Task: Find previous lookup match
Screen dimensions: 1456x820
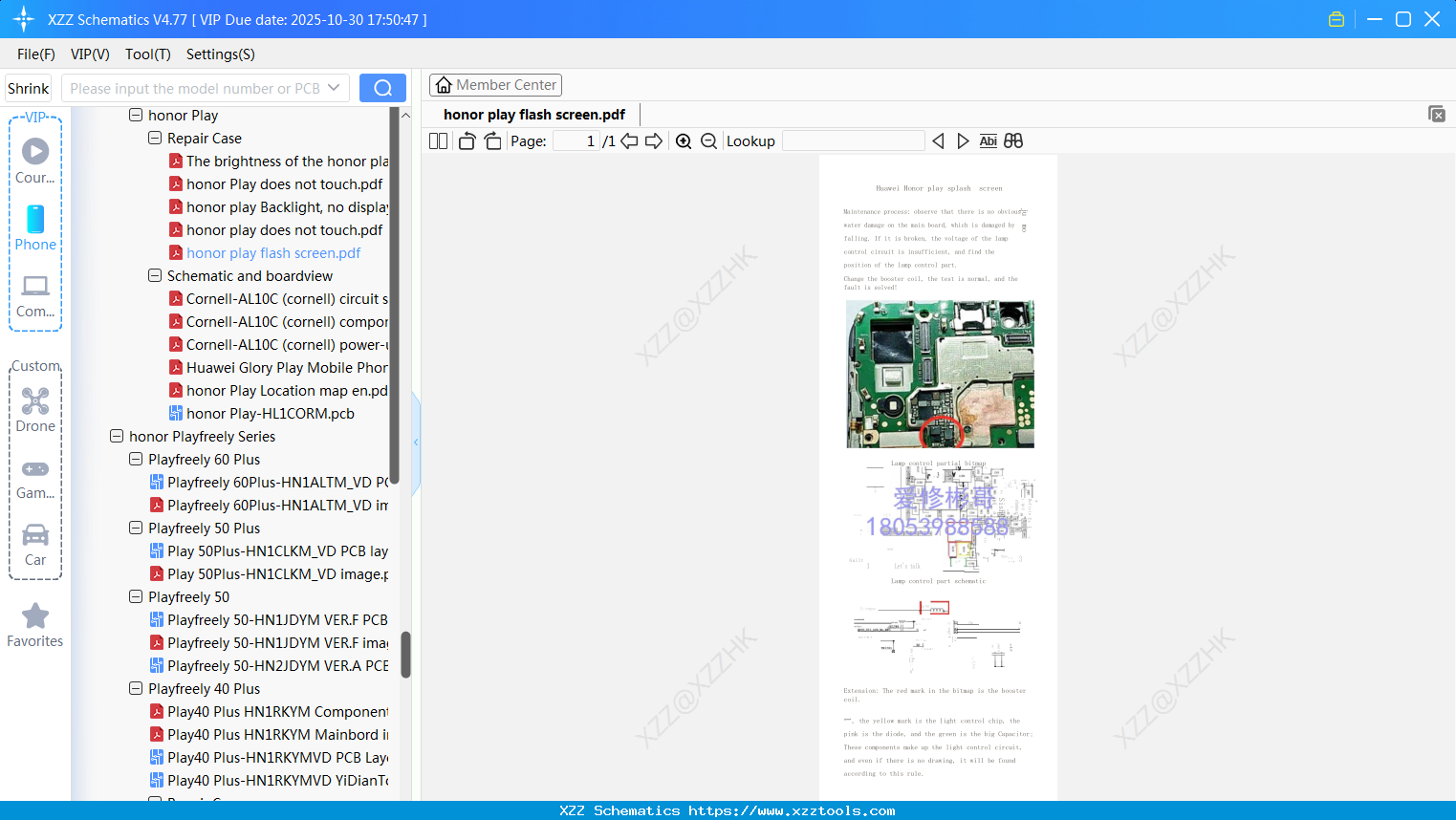Action: click(x=938, y=141)
